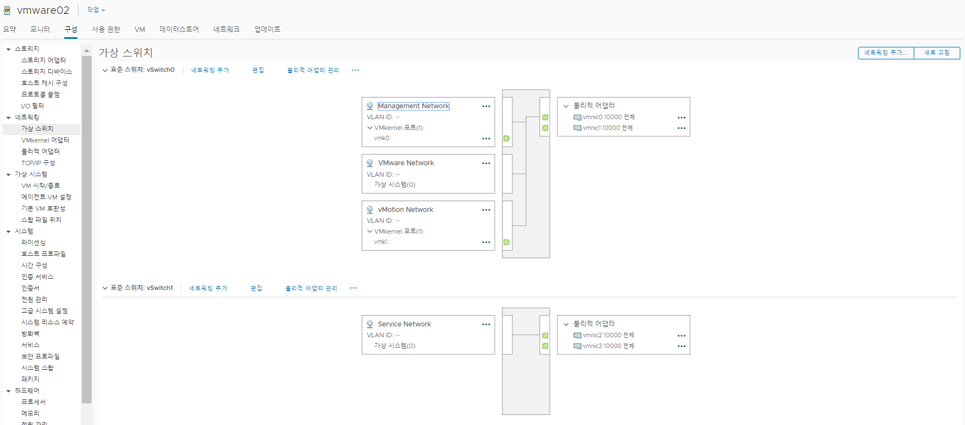The height and width of the screenshot is (425, 965).
Task: Click the VMware Network port group icon
Action: [x=370, y=163]
